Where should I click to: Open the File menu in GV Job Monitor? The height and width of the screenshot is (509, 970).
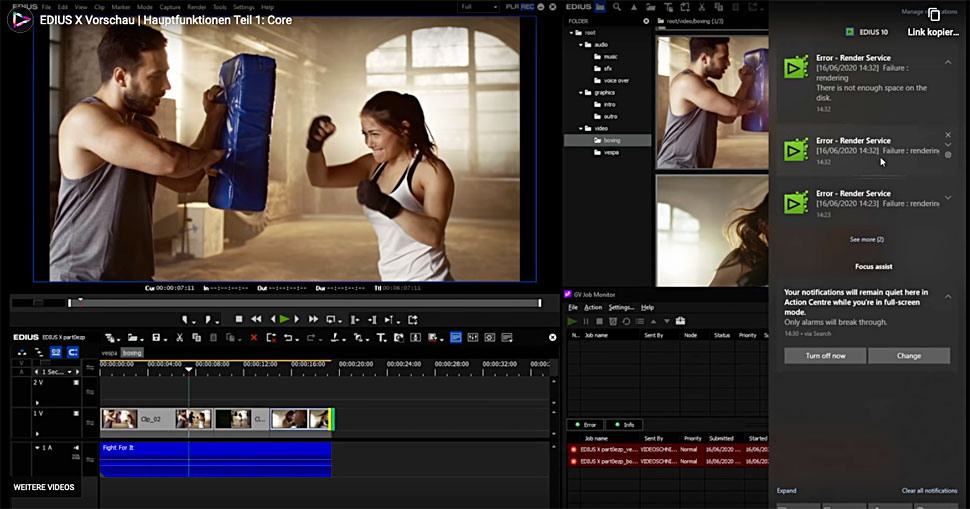573,307
